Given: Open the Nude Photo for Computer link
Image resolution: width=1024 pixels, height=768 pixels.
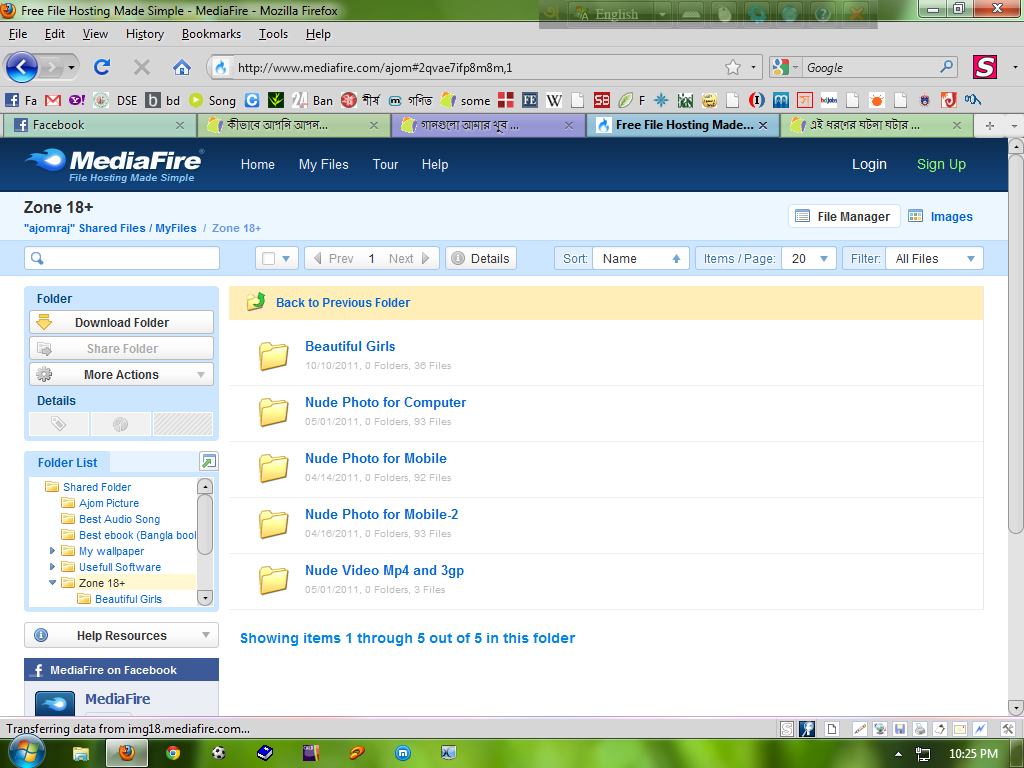Looking at the screenshot, I should 385,402.
